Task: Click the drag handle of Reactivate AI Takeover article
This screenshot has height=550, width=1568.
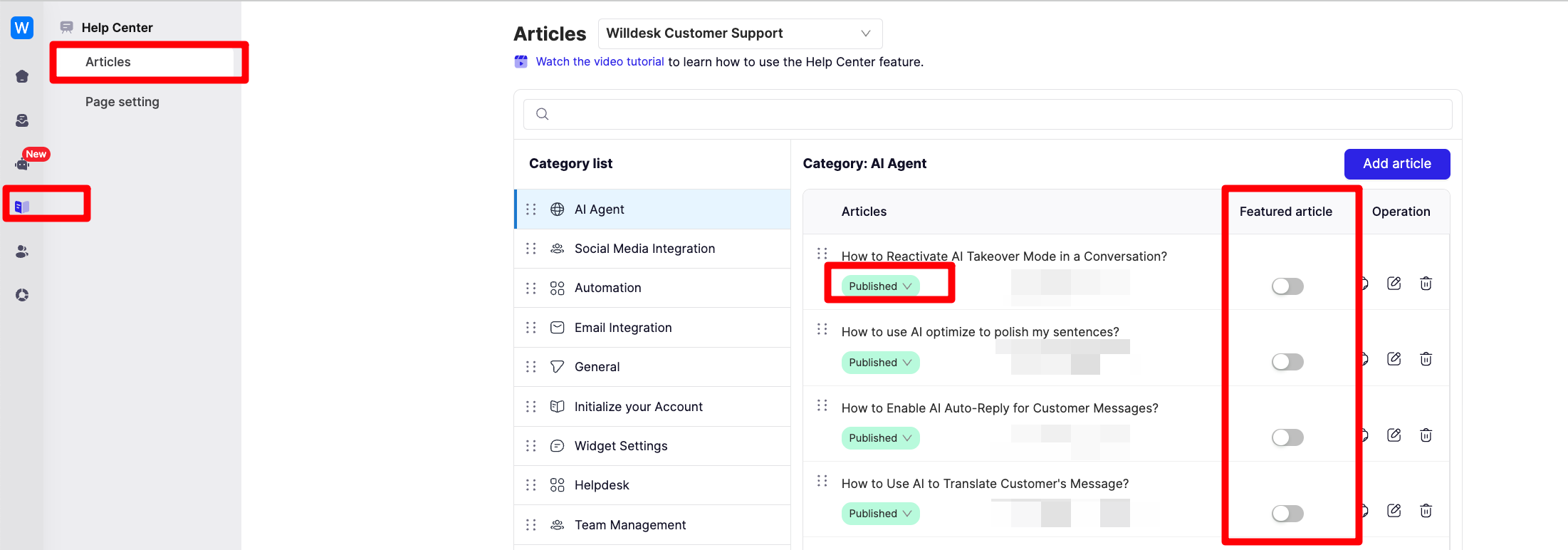Action: 822,253
